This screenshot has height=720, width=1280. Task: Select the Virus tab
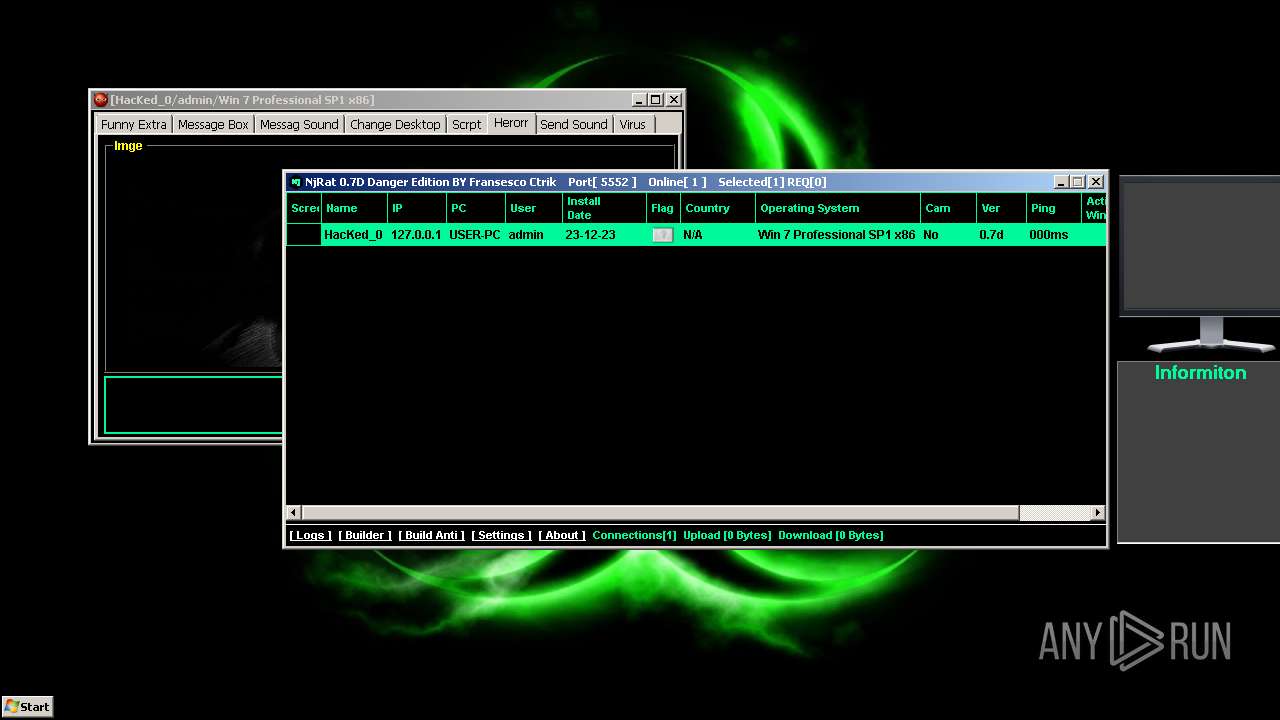click(x=633, y=124)
